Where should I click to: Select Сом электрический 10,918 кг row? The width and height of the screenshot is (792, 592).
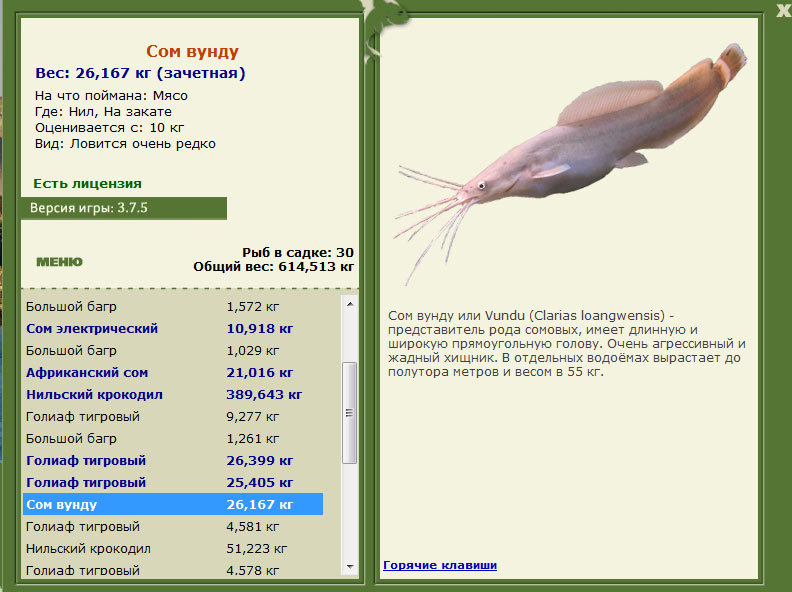point(173,328)
